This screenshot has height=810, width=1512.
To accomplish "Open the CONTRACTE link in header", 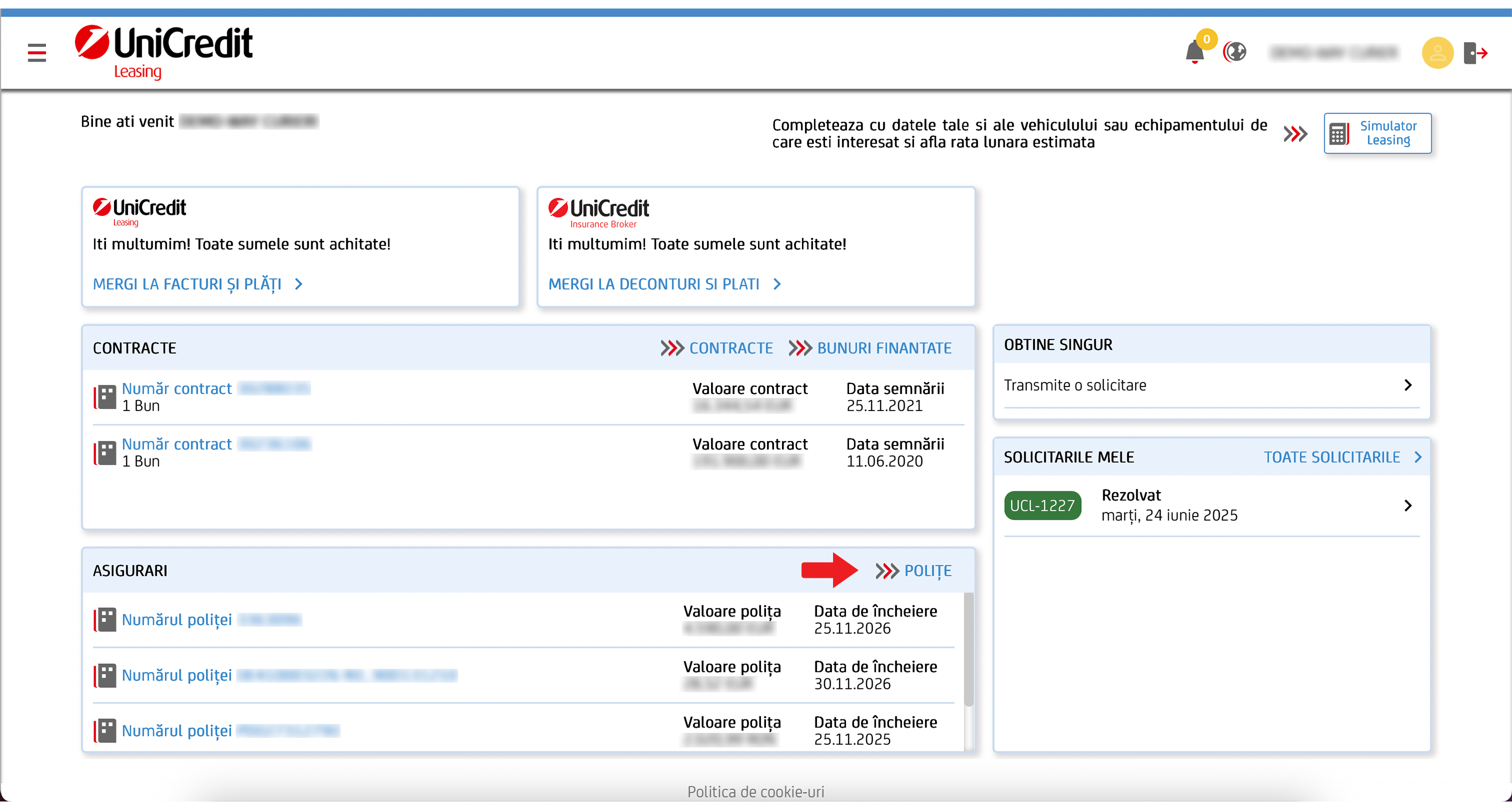I will 731,348.
